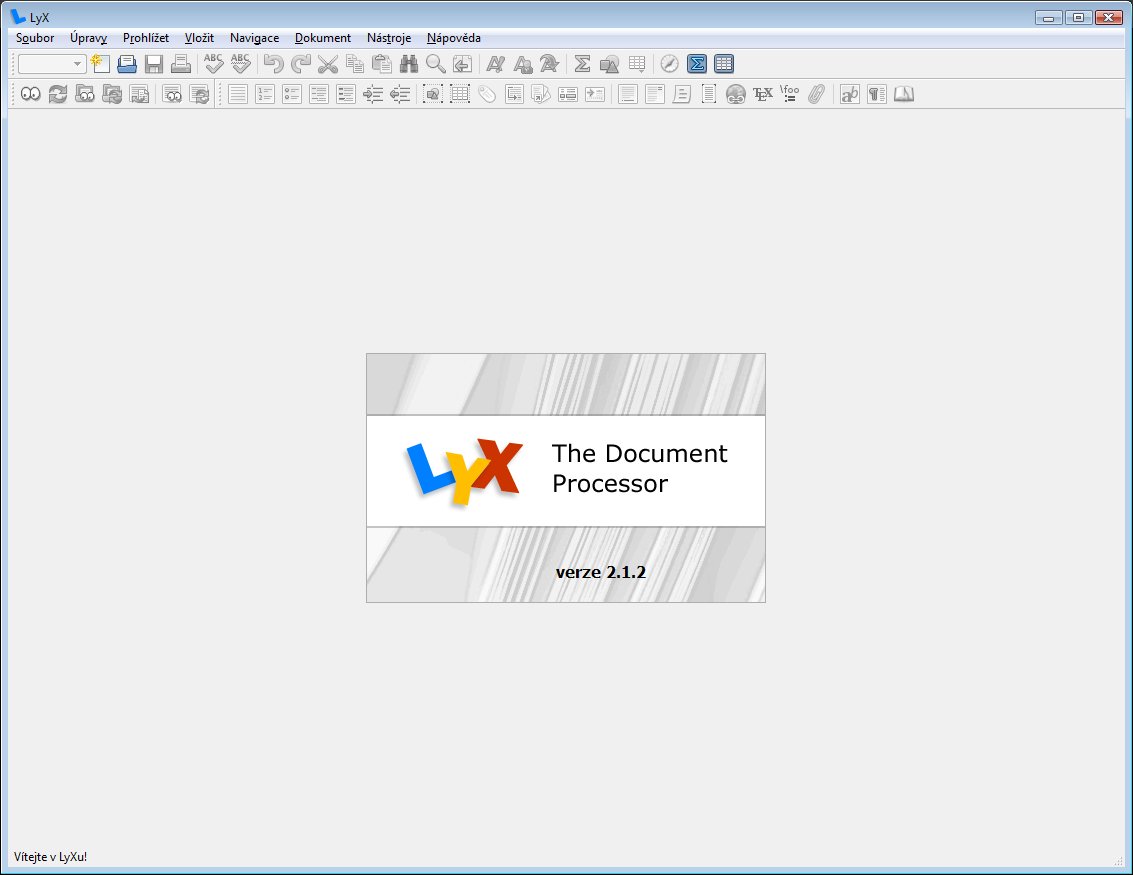Insert figure float icon
The width and height of the screenshot is (1133, 875).
(x=433, y=94)
